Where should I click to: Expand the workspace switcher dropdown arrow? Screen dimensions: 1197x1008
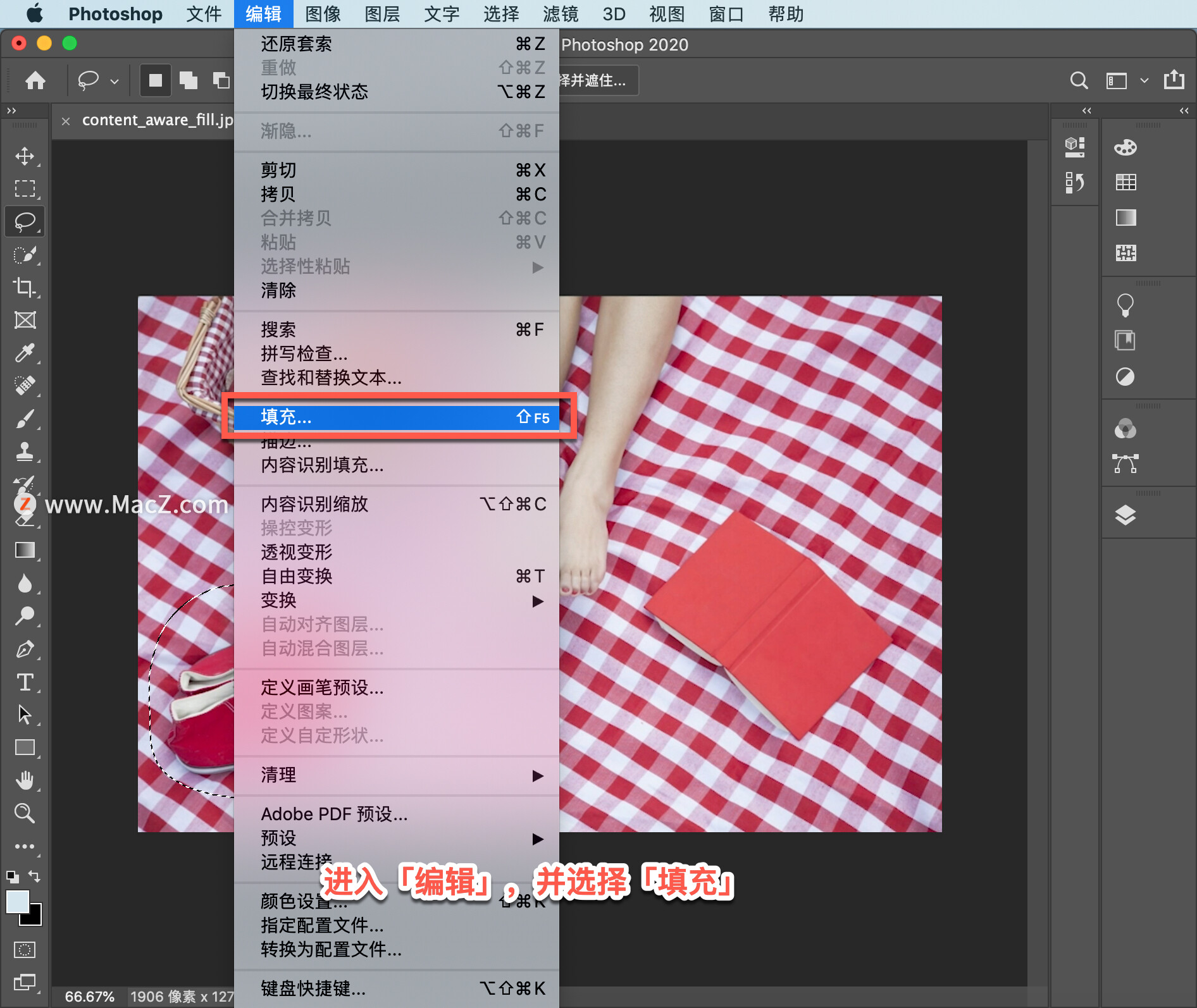pyautogui.click(x=1144, y=81)
